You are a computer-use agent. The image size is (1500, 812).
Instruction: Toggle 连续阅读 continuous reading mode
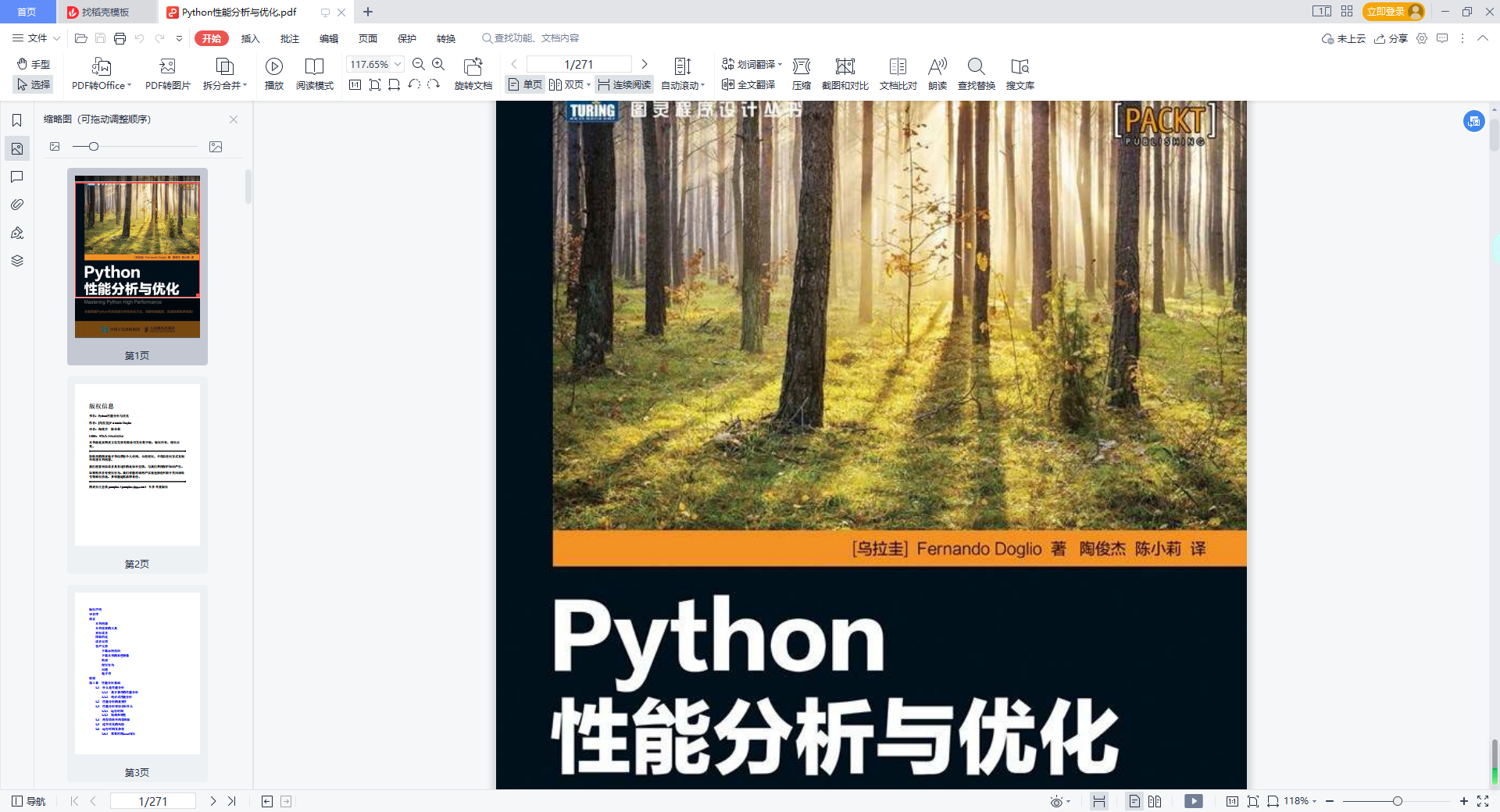click(624, 85)
